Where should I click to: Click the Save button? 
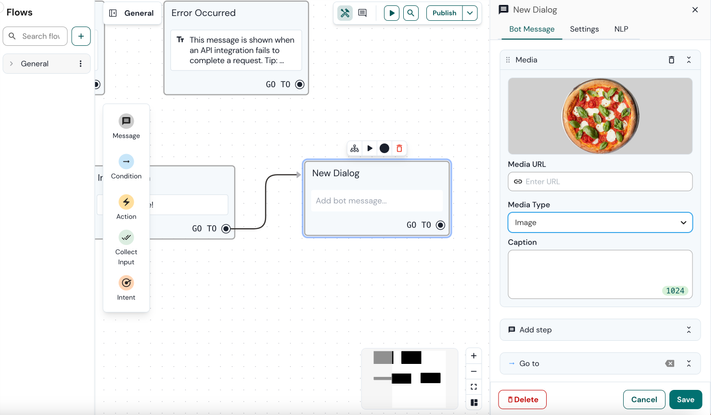click(685, 399)
